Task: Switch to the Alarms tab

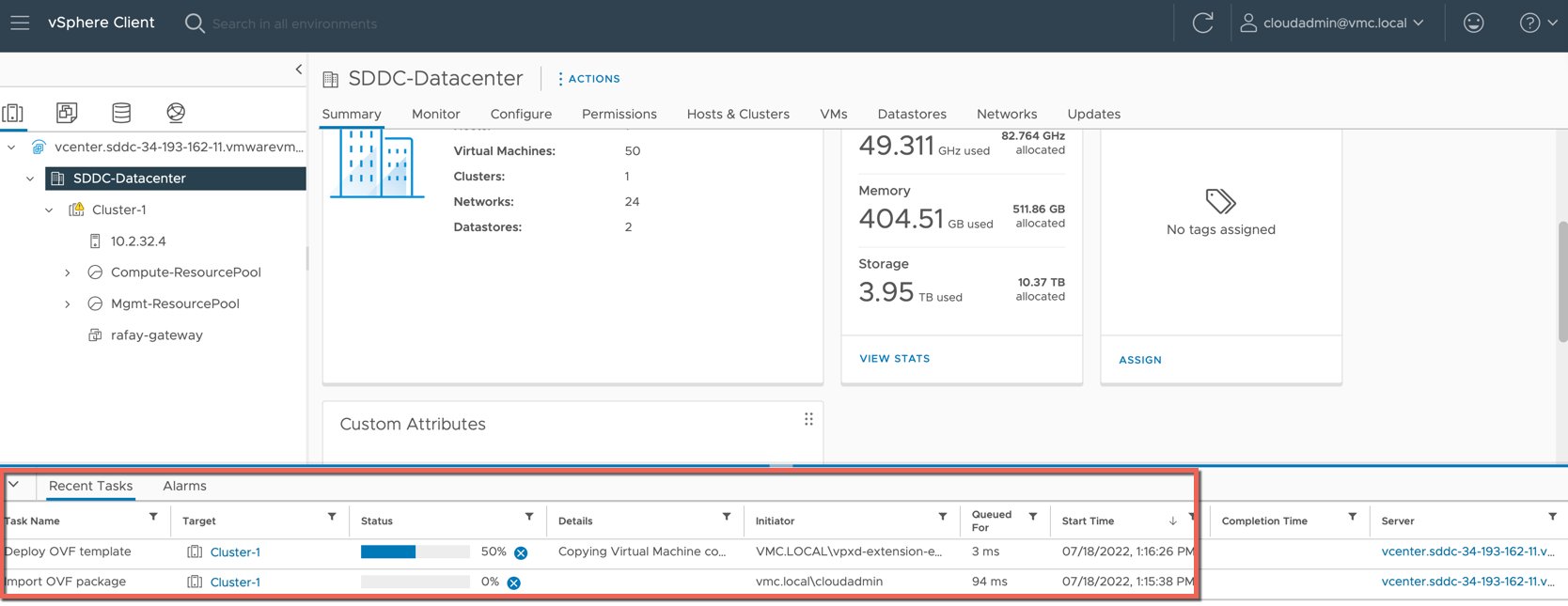Action: tap(184, 486)
